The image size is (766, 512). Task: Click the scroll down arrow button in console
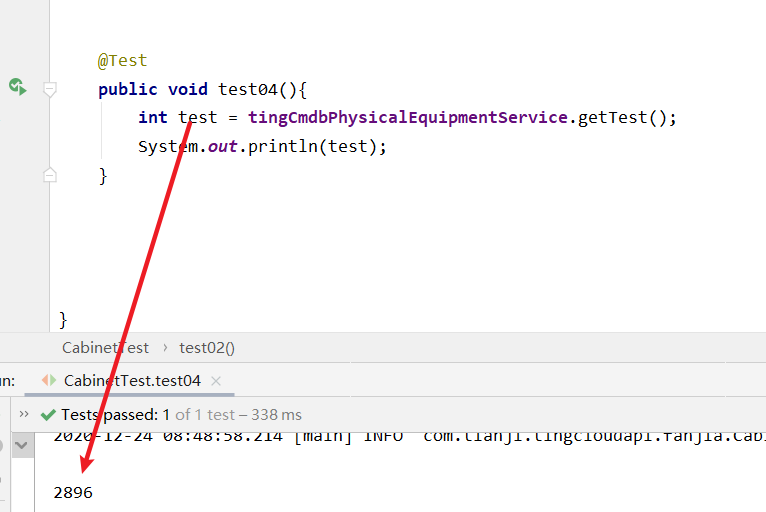(21, 445)
